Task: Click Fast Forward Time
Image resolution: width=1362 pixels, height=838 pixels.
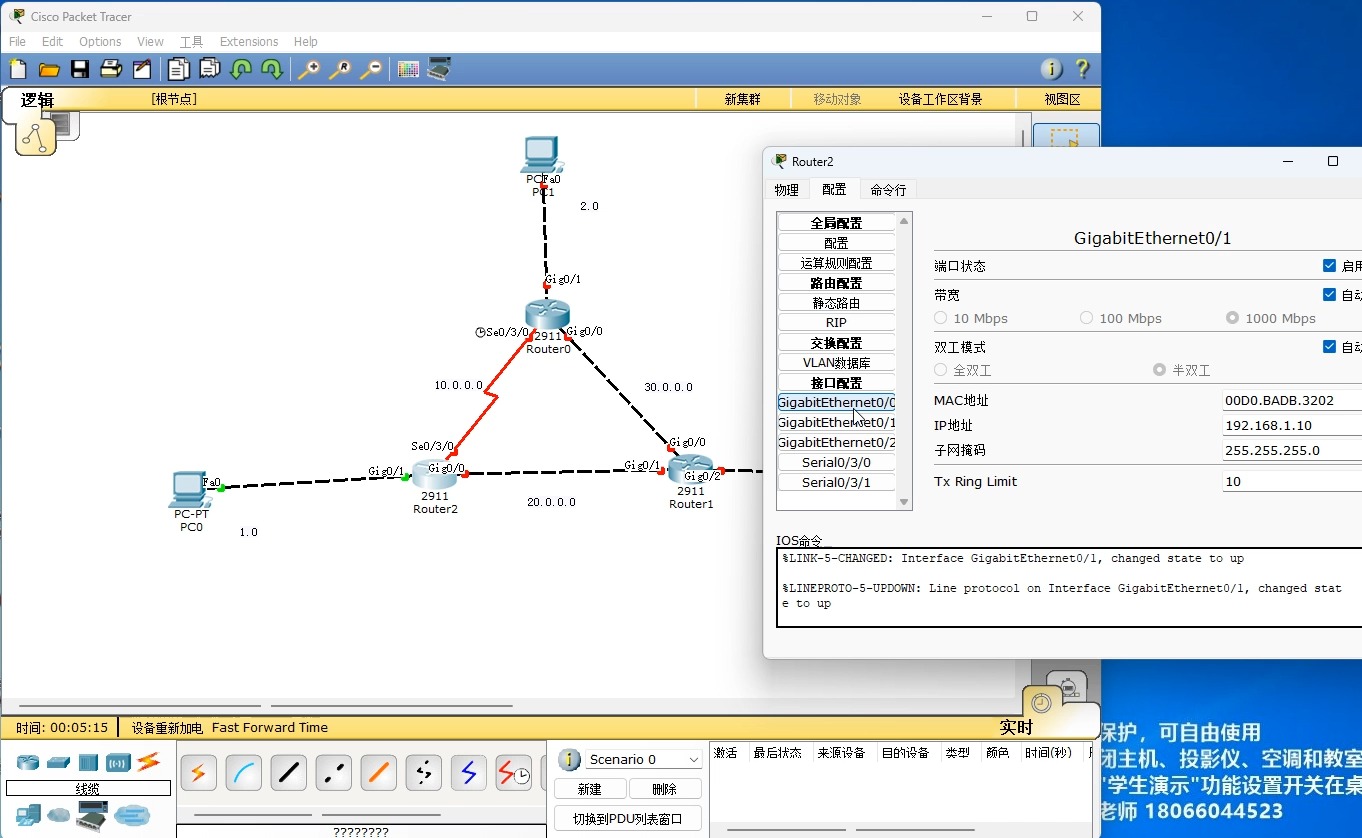Action: pos(270,728)
